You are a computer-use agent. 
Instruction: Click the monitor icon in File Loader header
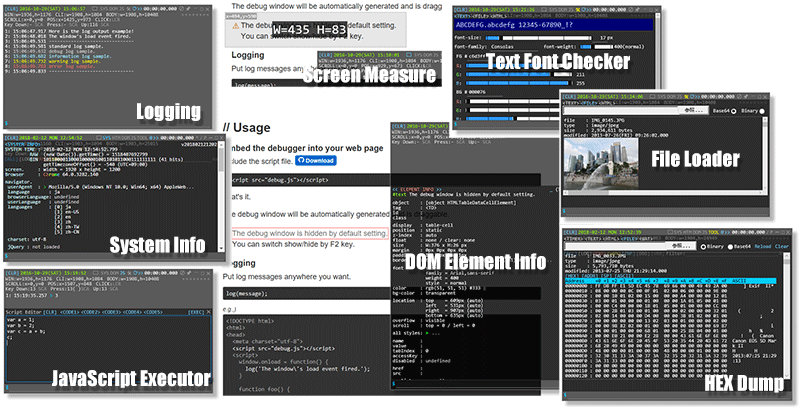pos(652,96)
